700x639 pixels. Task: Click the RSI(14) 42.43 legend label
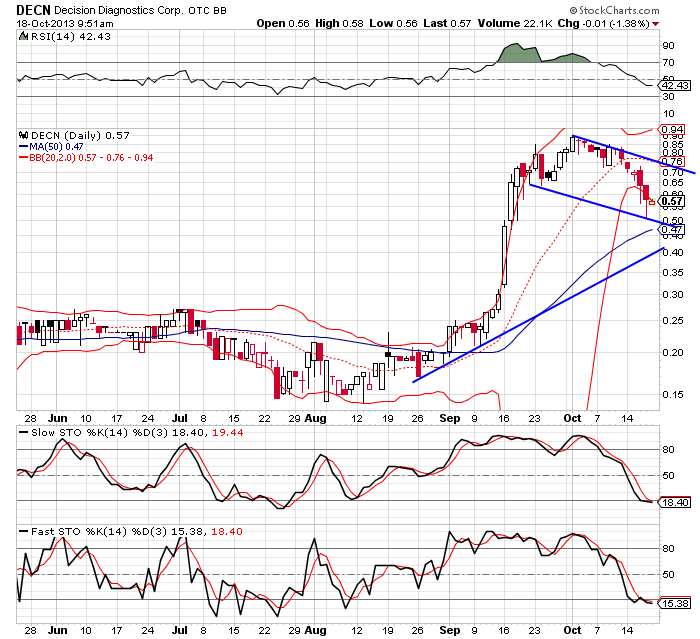click(71, 36)
